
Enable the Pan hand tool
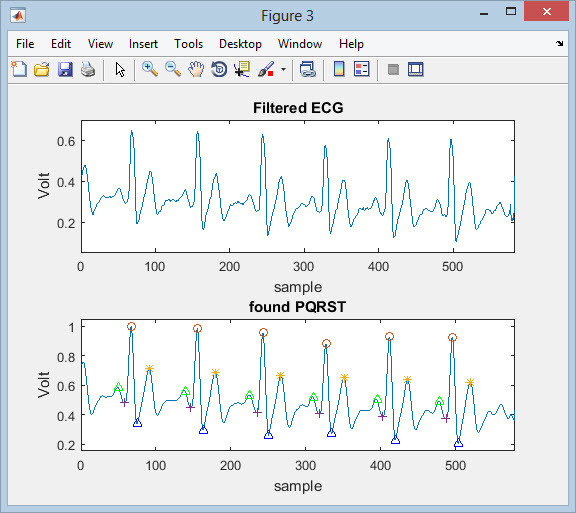(x=196, y=69)
